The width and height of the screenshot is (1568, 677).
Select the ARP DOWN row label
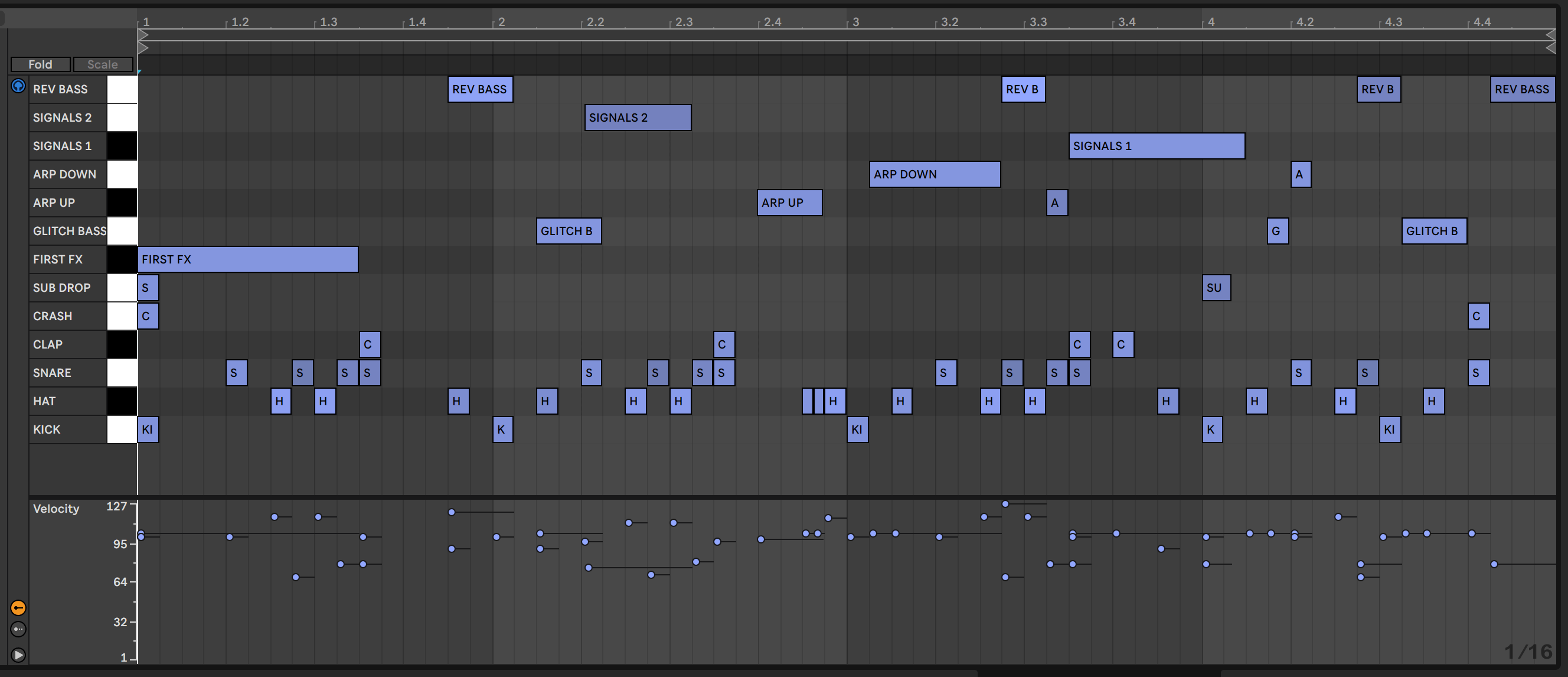64,174
